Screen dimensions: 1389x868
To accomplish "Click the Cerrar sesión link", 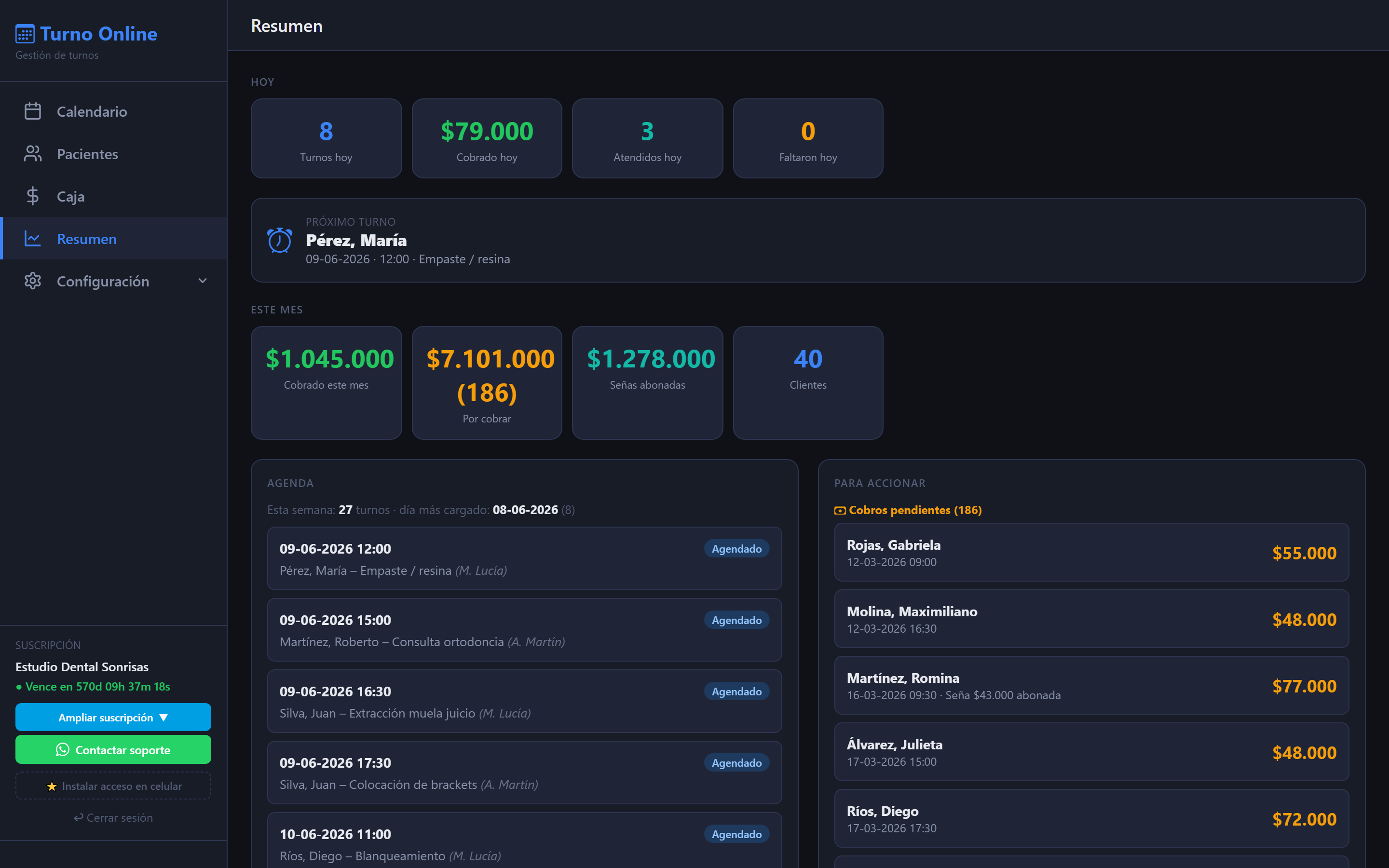I will coord(113,817).
